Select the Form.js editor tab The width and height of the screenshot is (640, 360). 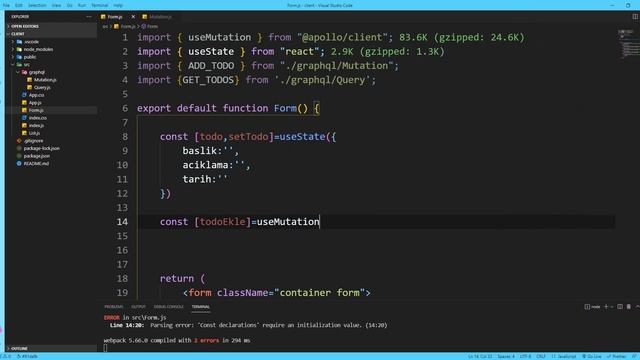click(114, 17)
